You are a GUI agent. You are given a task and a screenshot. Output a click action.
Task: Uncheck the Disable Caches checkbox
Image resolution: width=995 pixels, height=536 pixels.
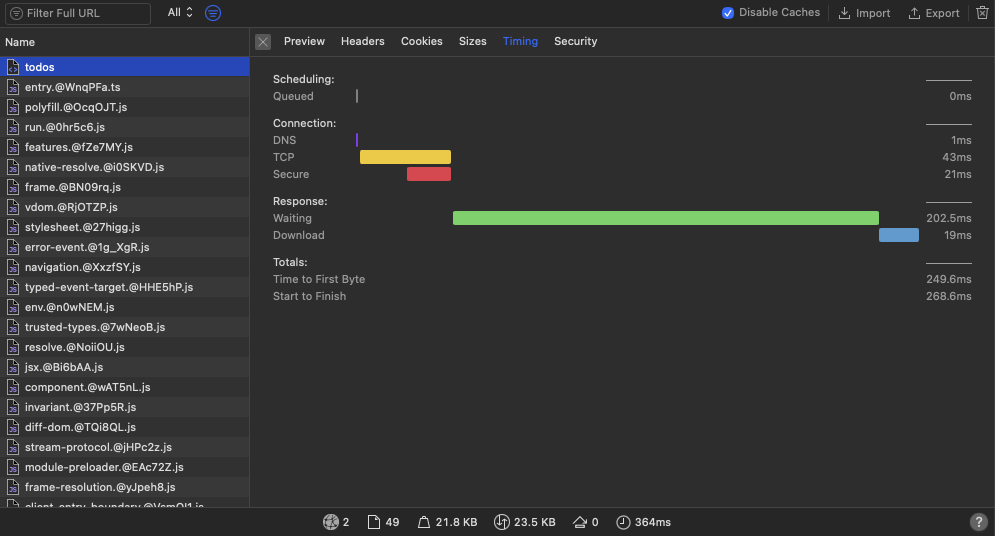(x=728, y=13)
